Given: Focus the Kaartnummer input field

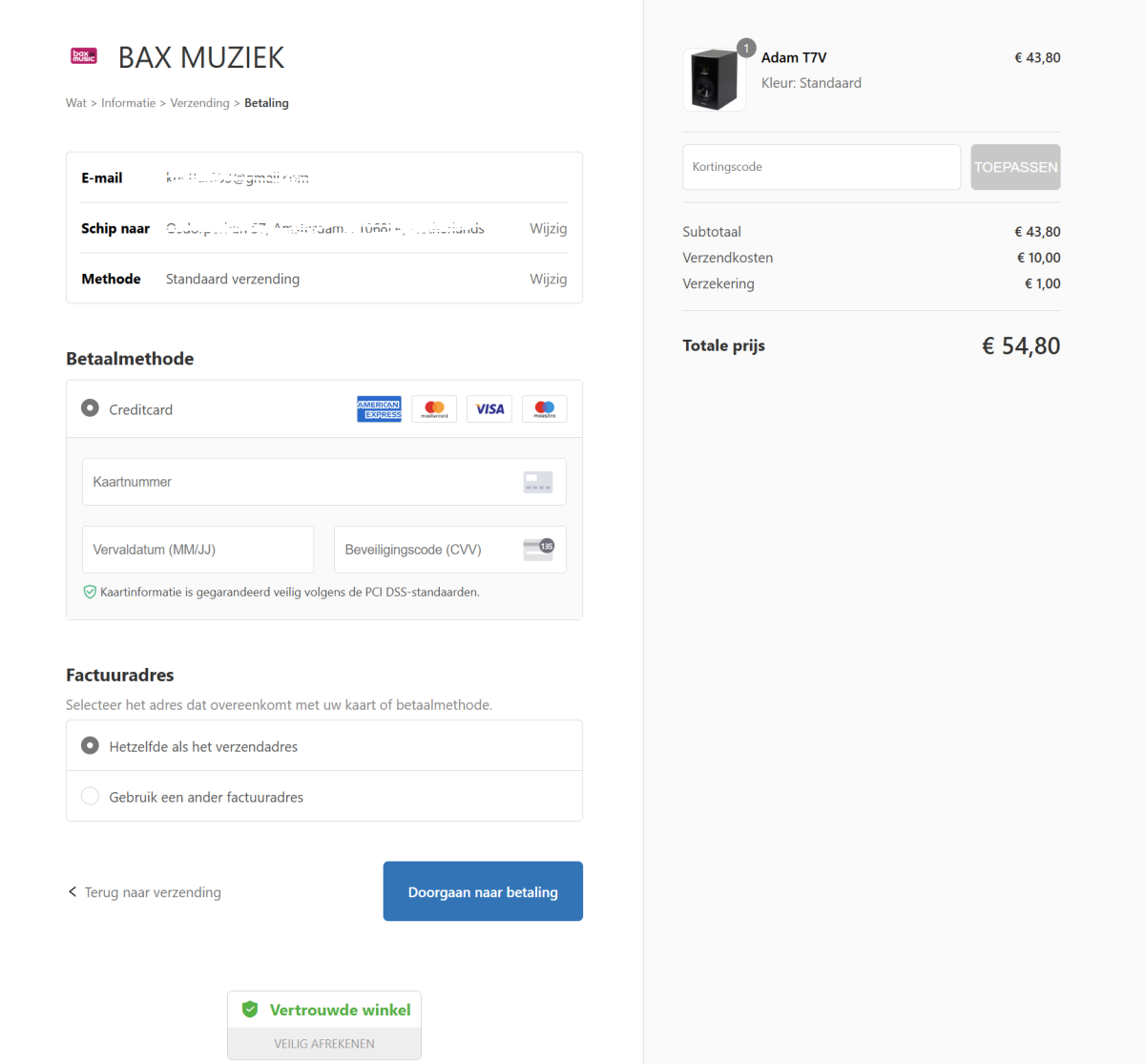Looking at the screenshot, I should (x=324, y=482).
